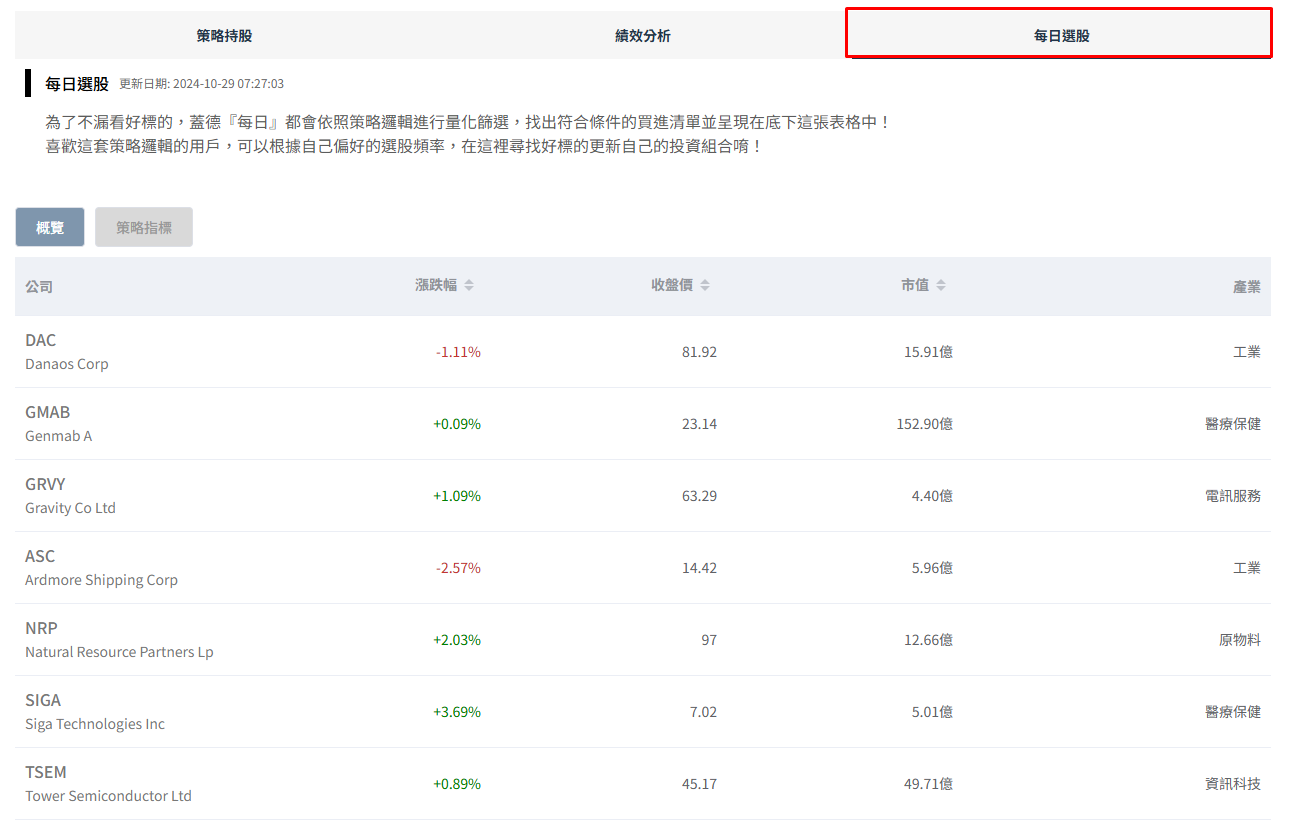Click the 收盤價 column sort arrows

point(705,286)
